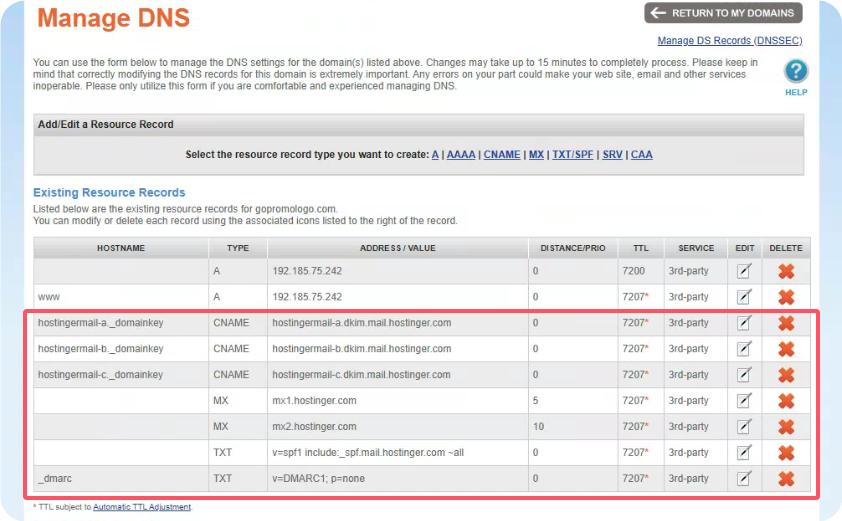Viewport: 842px width, 521px height.
Task: Delete the mx2.hostinger.com MX record
Action: [x=786, y=427]
